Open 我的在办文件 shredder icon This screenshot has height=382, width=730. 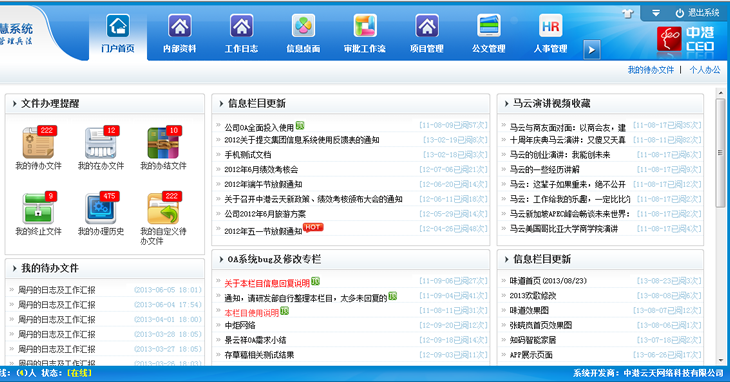point(102,142)
